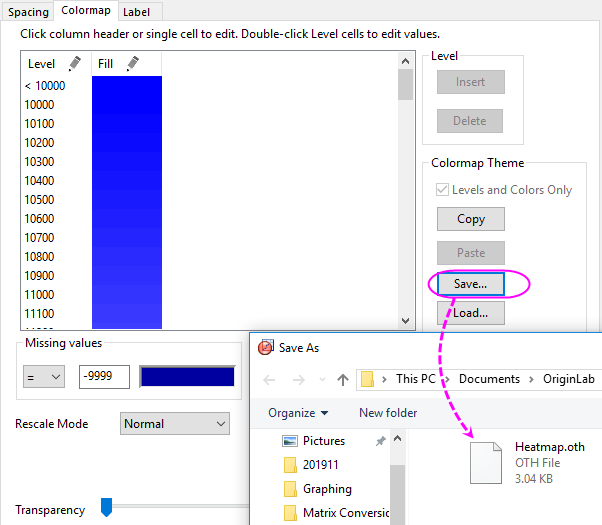Image resolution: width=602 pixels, height=525 pixels.
Task: Switch to the Spacing tab
Action: [28, 12]
